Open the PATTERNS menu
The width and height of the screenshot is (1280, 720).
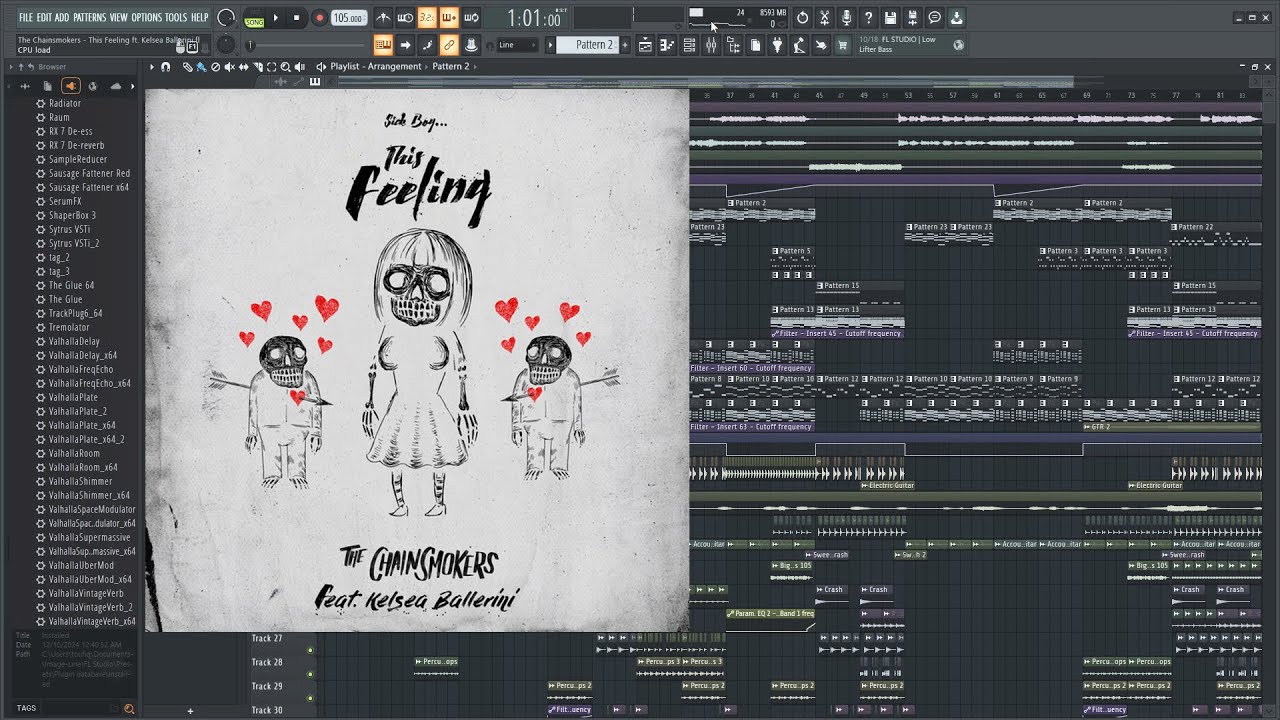click(x=90, y=18)
